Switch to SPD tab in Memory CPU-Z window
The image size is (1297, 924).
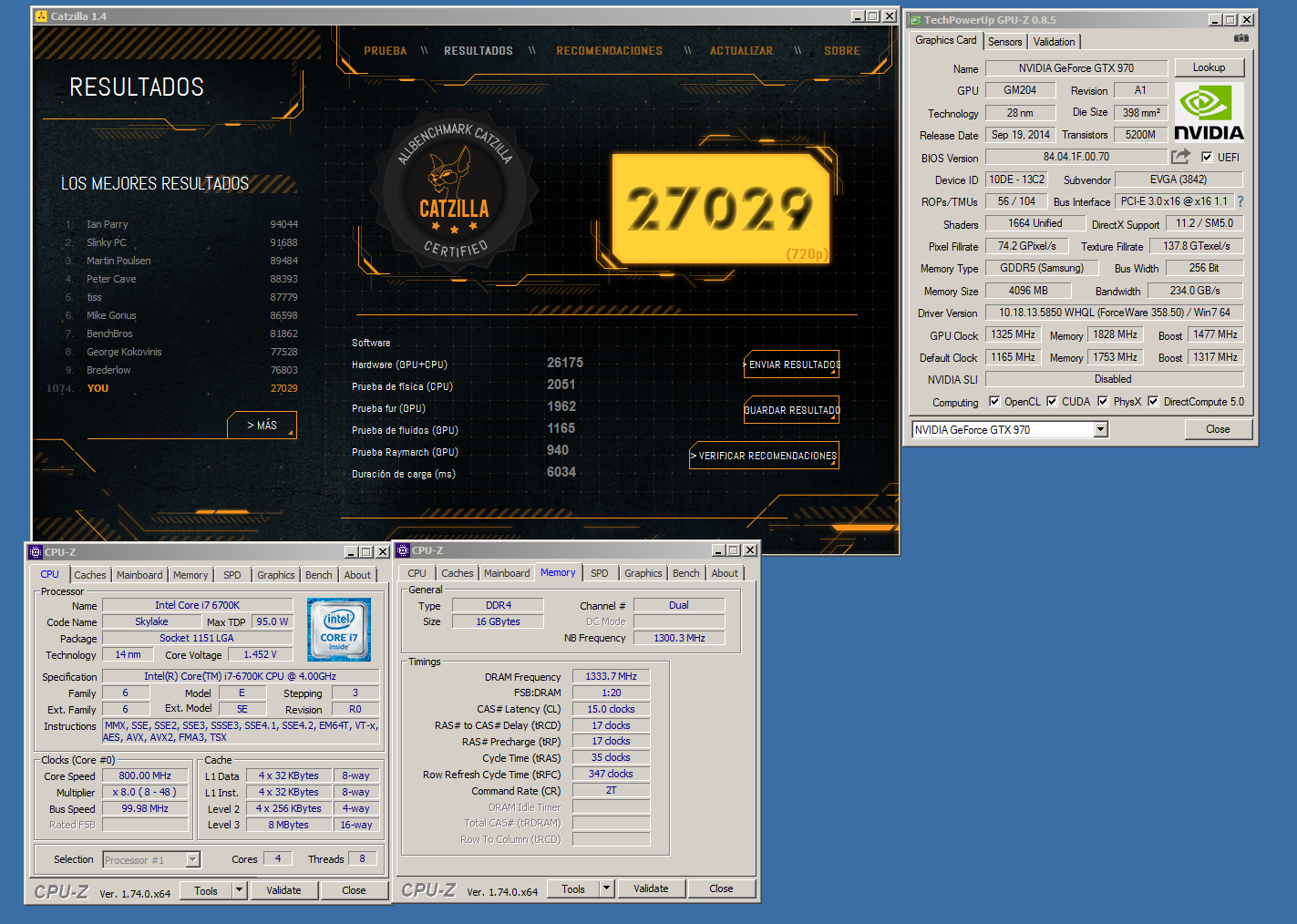[x=599, y=573]
